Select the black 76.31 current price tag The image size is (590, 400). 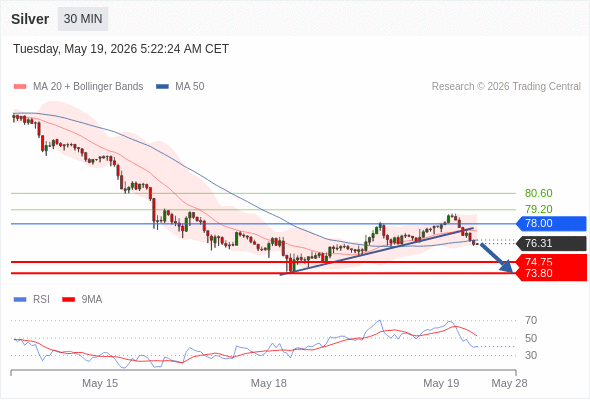552,243
